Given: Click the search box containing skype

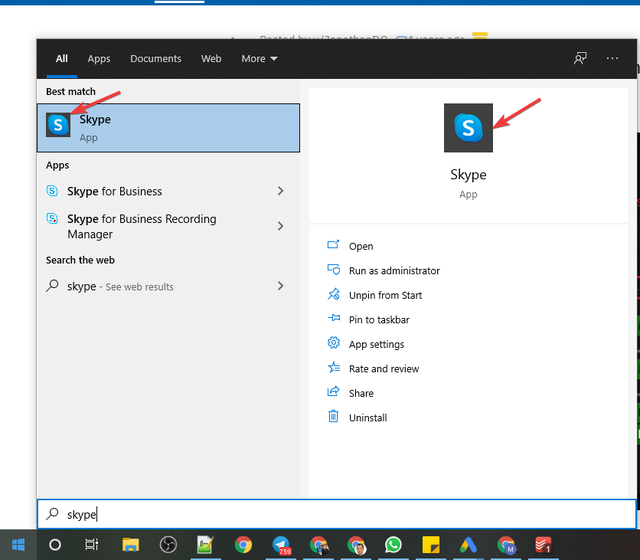Looking at the screenshot, I should 337,514.
